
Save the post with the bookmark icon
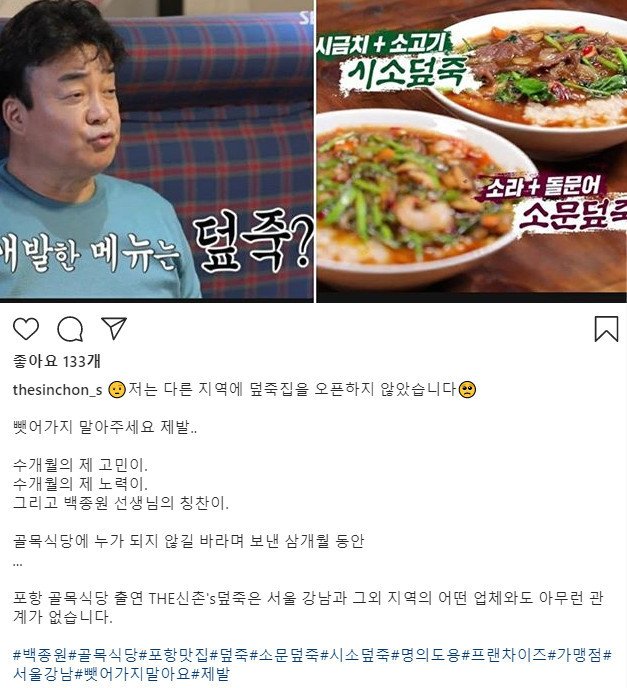click(606, 329)
